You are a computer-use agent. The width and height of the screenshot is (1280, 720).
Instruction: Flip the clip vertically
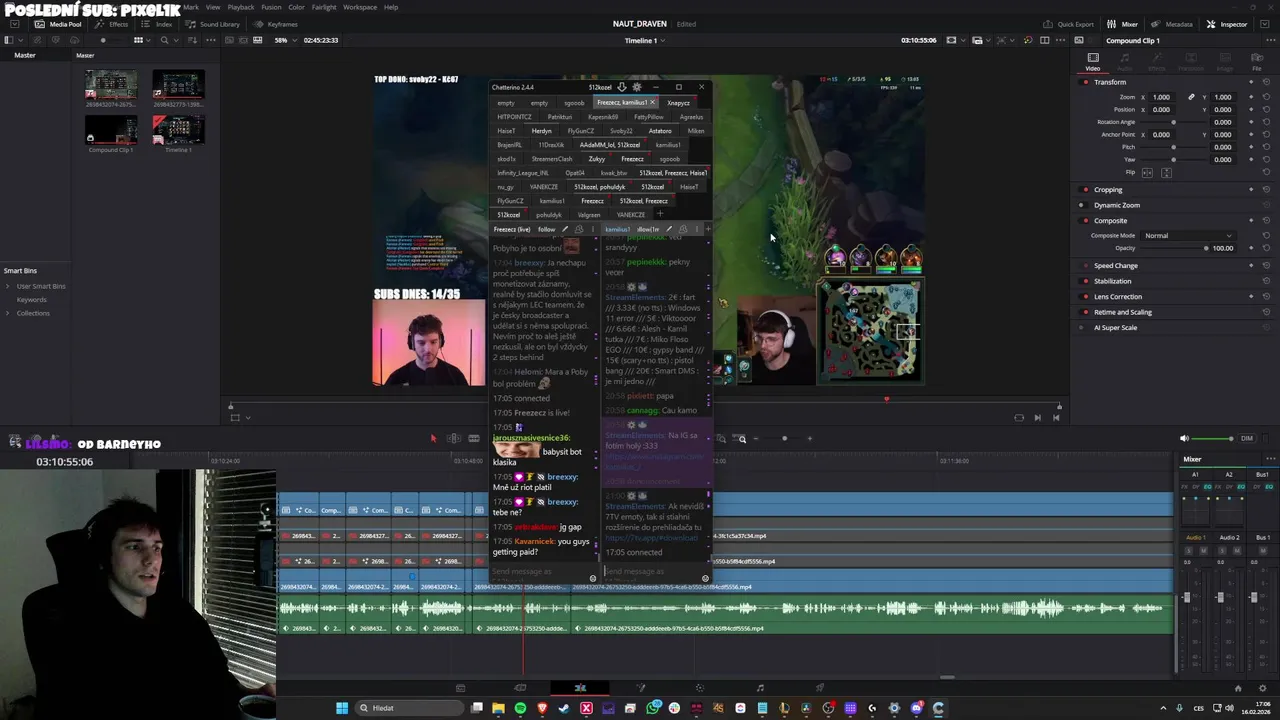pyautogui.click(x=1166, y=172)
